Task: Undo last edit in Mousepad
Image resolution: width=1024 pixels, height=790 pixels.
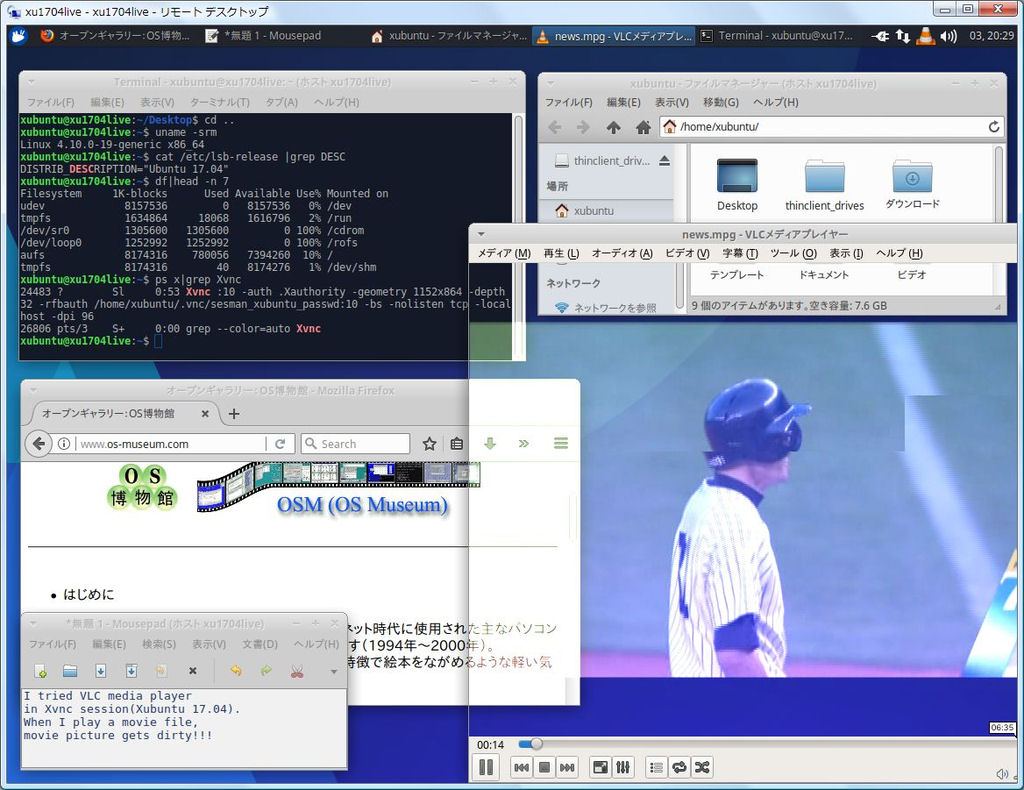Action: (235, 671)
